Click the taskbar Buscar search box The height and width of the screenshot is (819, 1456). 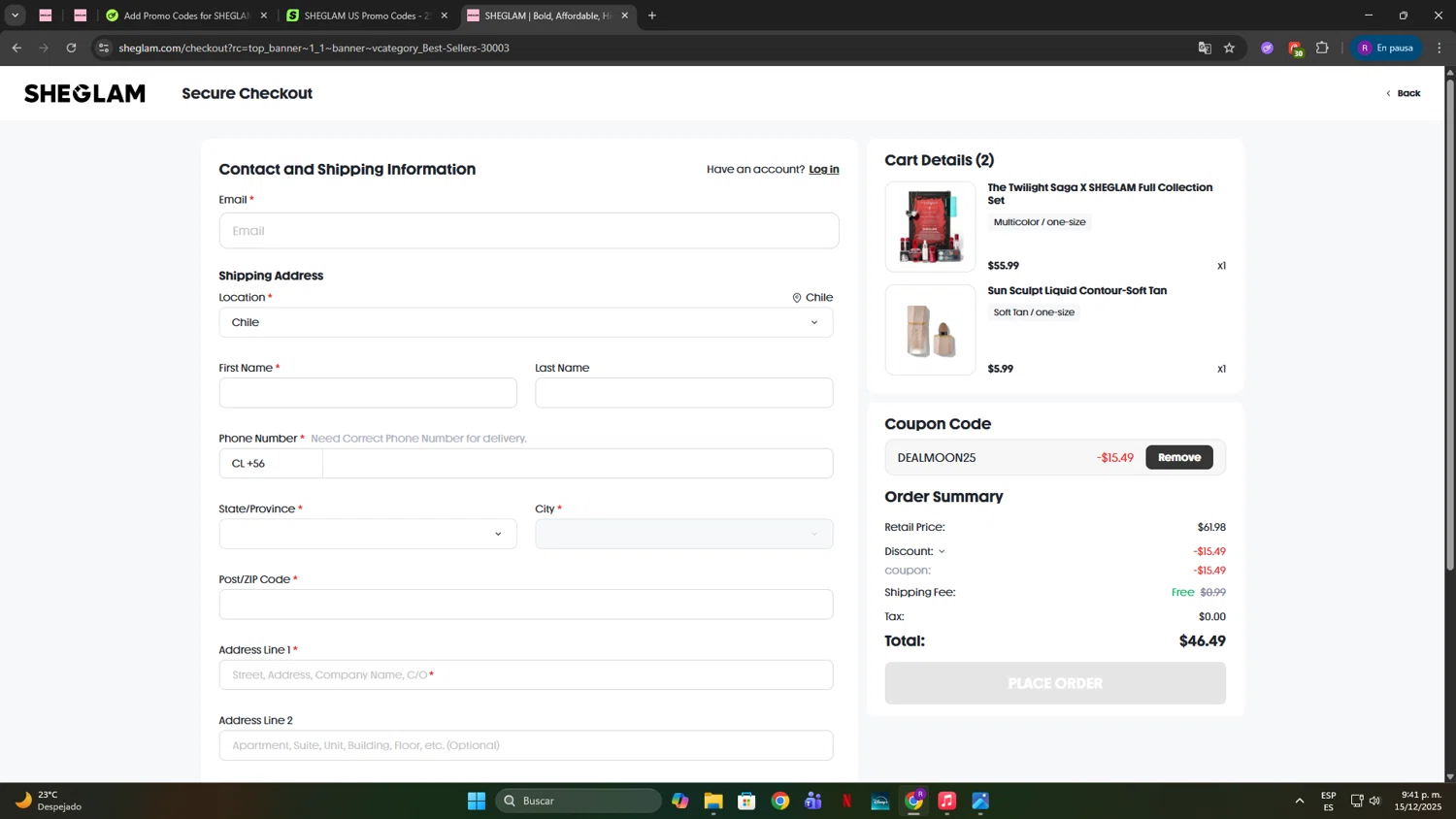coord(579,801)
